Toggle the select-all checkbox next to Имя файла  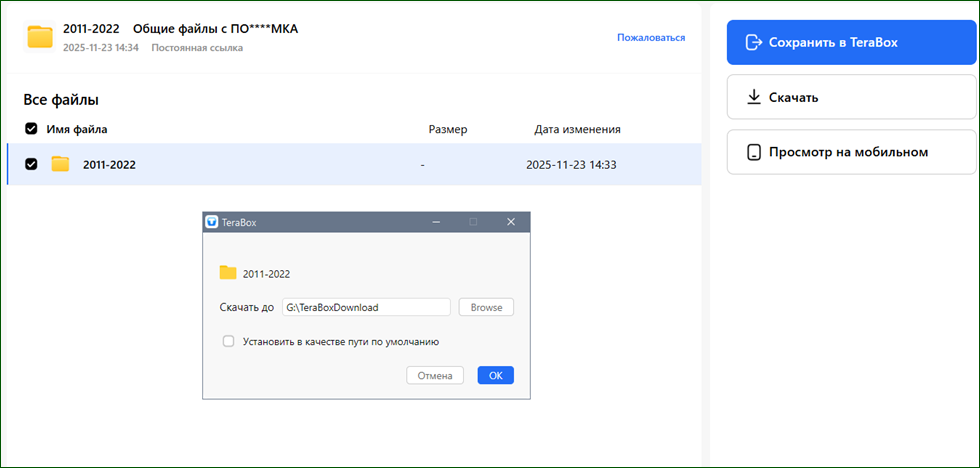pos(31,129)
